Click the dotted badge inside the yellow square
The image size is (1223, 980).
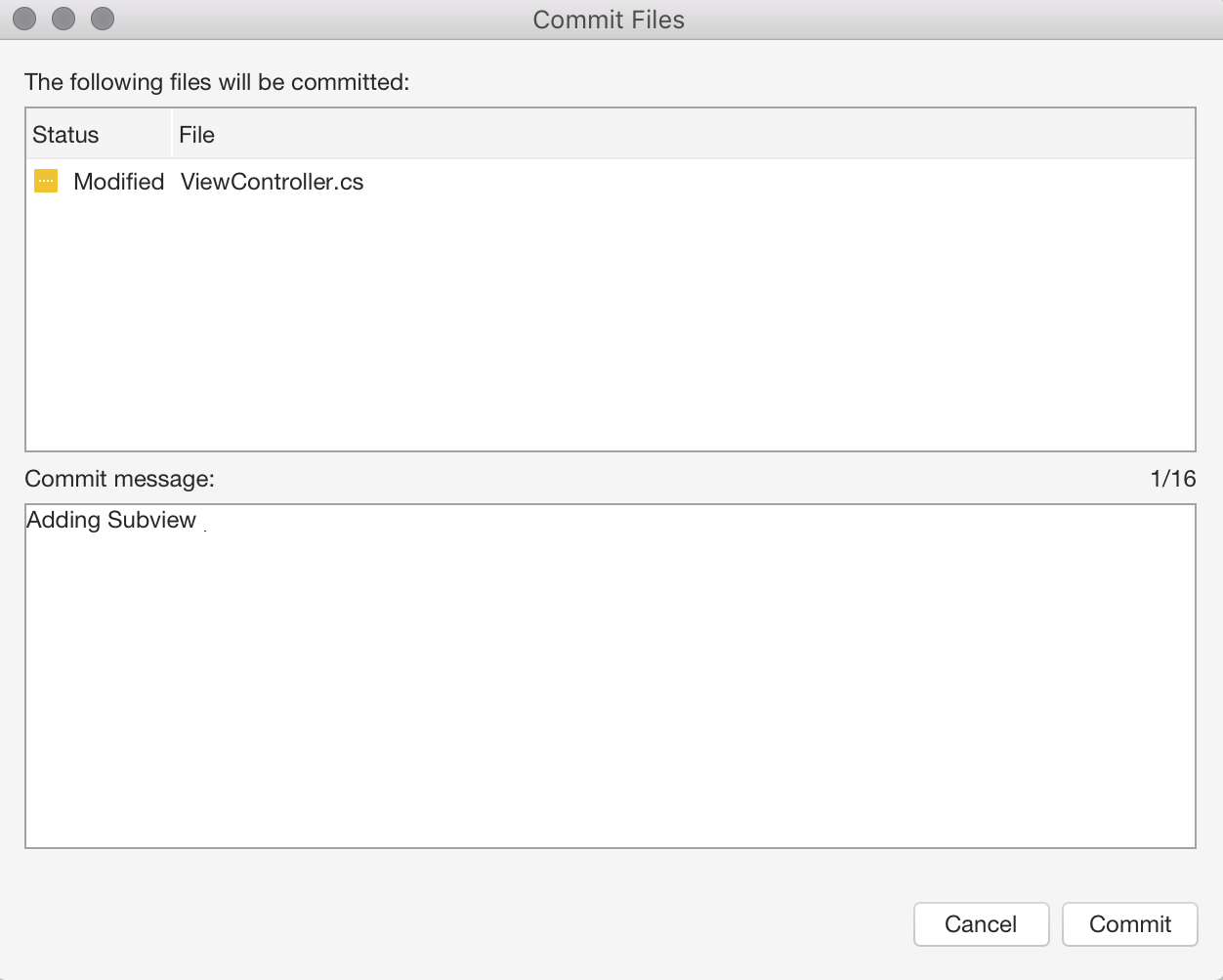click(x=45, y=181)
